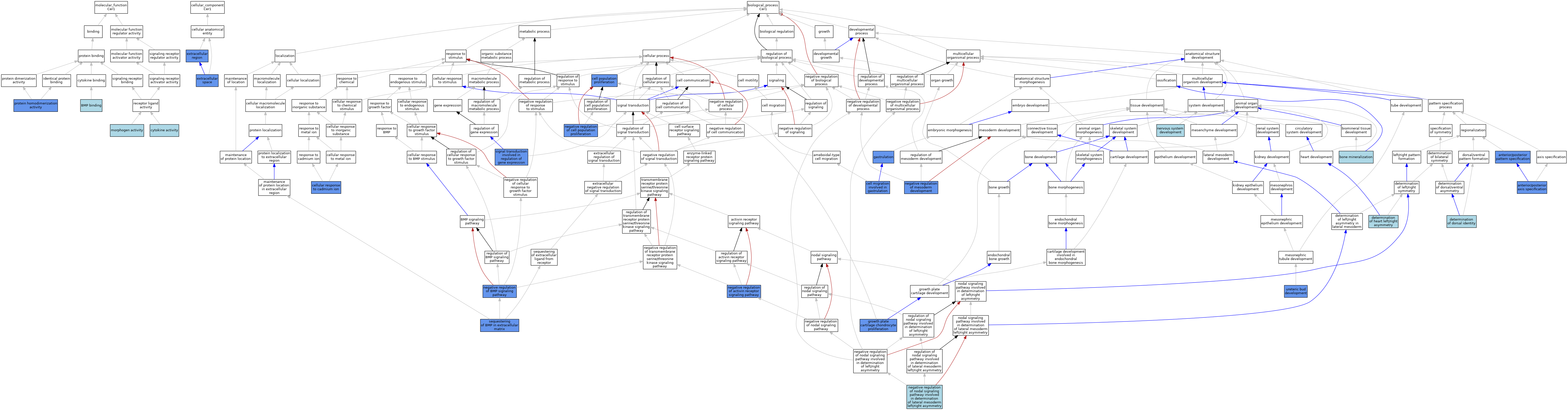Click the 'BMP binding' node

point(91,105)
